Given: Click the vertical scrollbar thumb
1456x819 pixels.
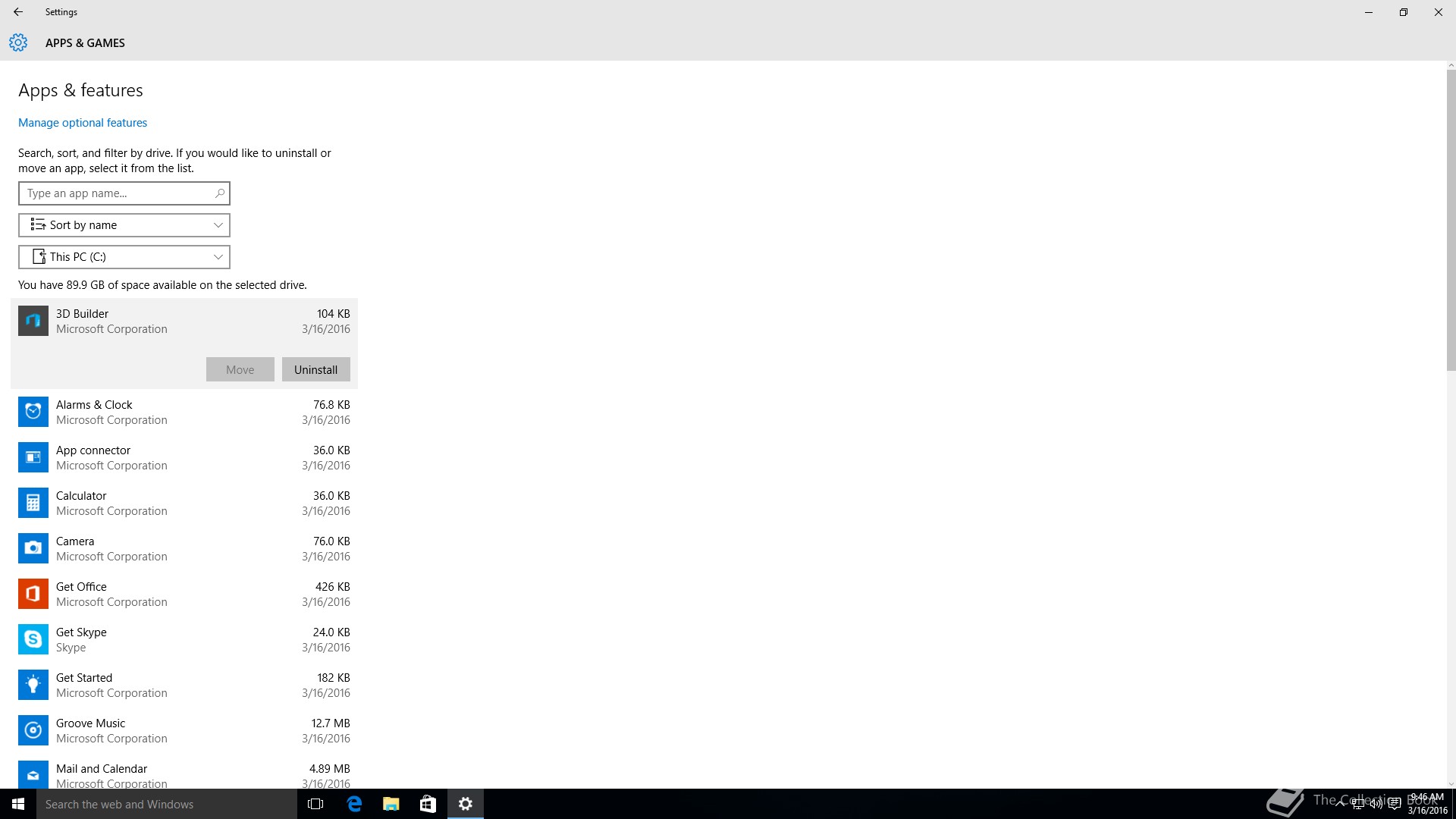Looking at the screenshot, I should [1451, 220].
